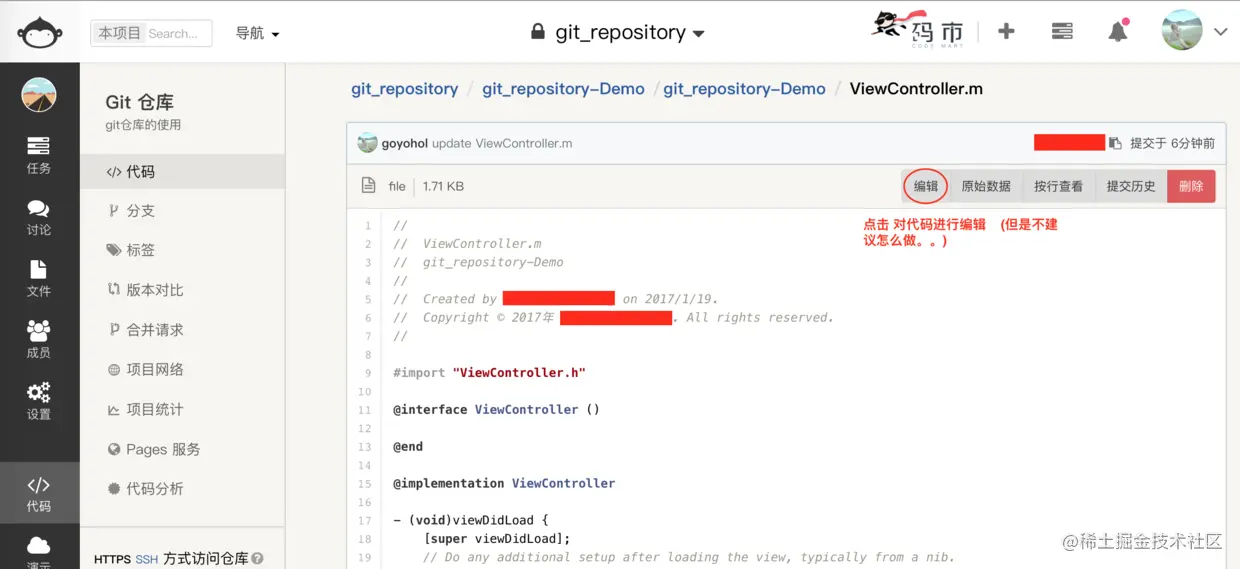Click the [super viewDidLoad]; line
Image resolution: width=1240 pixels, height=569 pixels.
coord(497,539)
